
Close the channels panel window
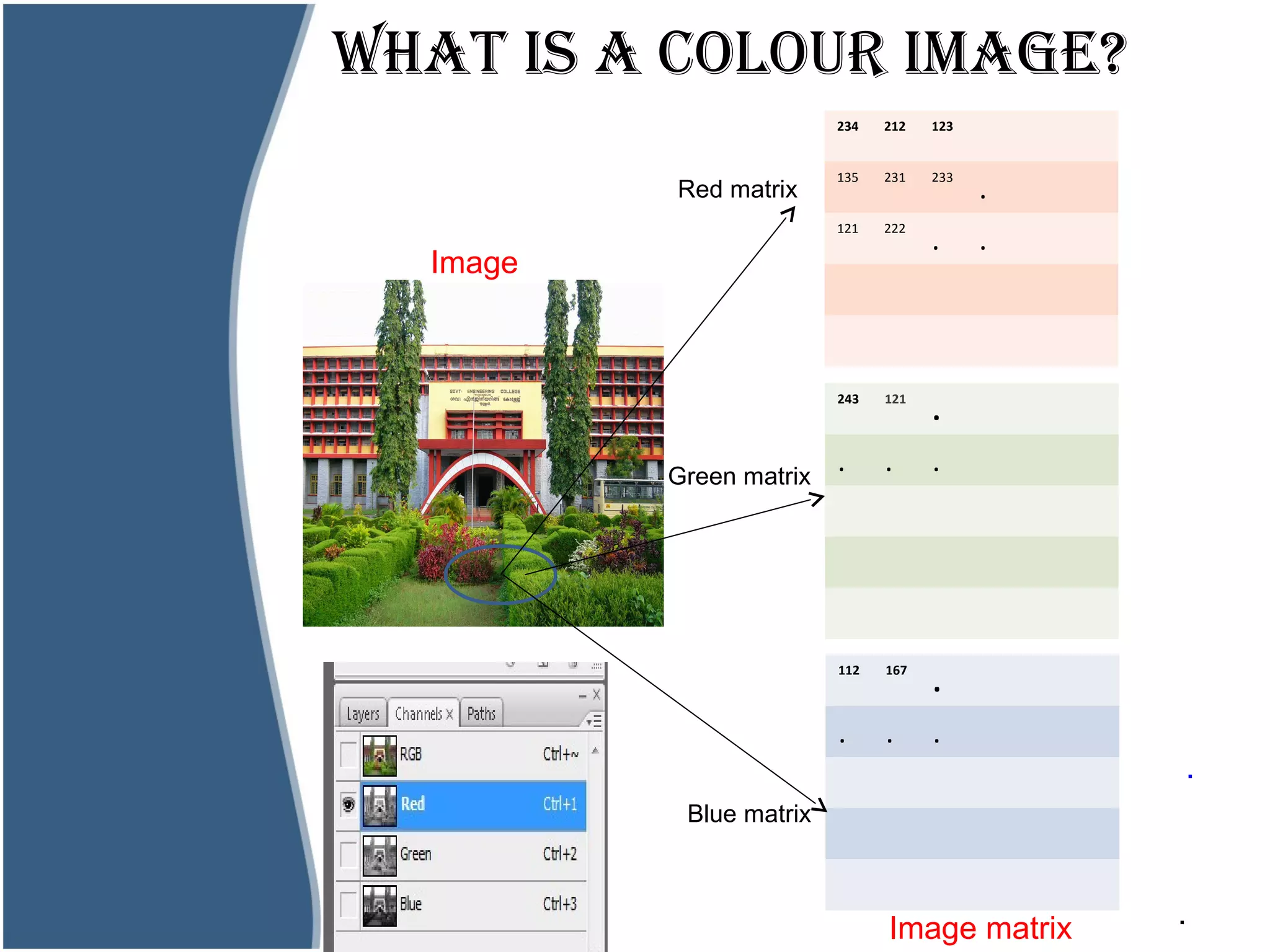[x=596, y=694]
